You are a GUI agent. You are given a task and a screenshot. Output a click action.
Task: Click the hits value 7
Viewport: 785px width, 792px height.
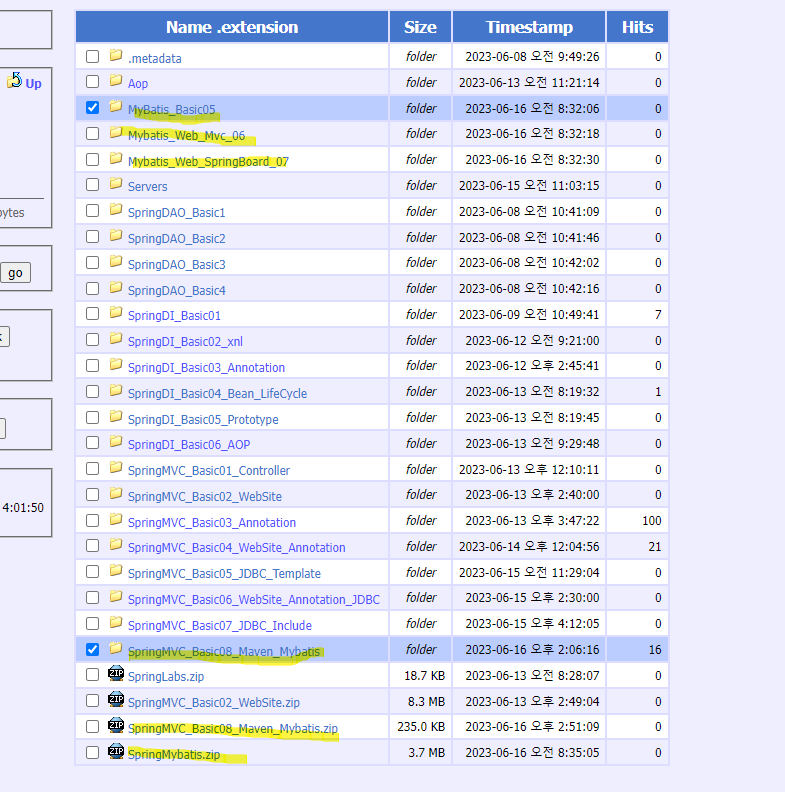coord(658,315)
